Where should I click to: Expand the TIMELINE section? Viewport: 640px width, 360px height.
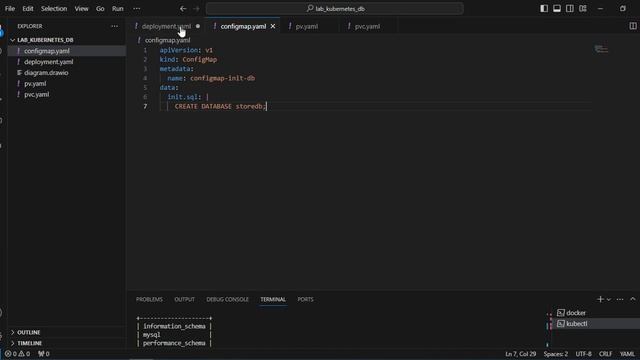29,343
